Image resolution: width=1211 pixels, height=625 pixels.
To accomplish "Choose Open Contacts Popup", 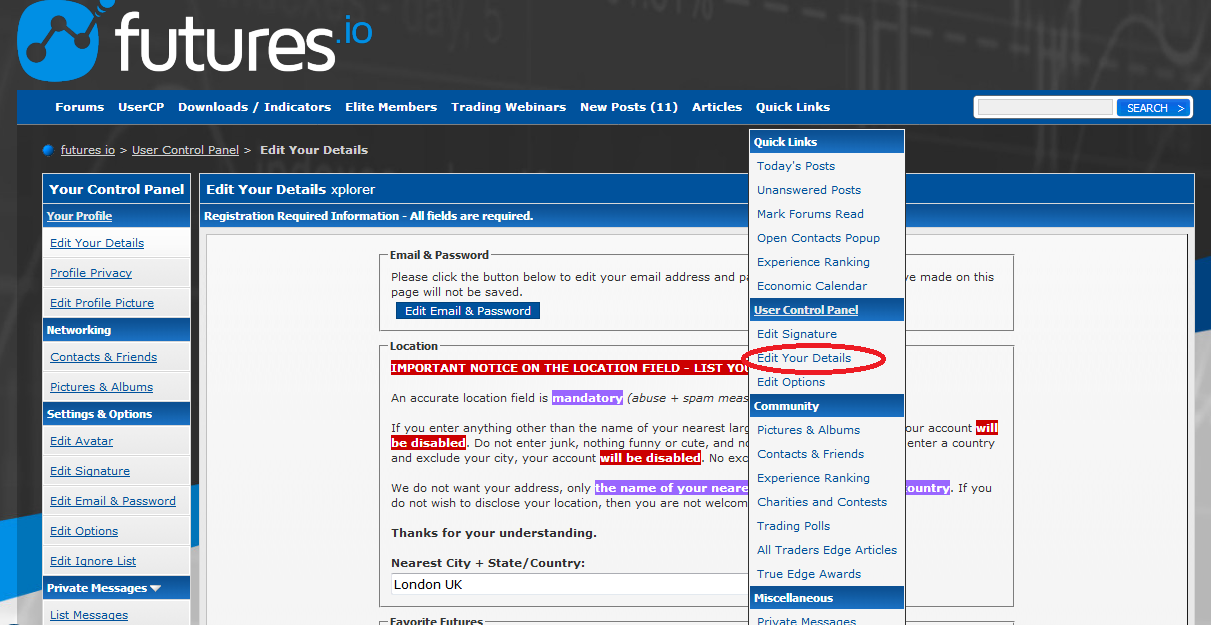I will click(818, 238).
